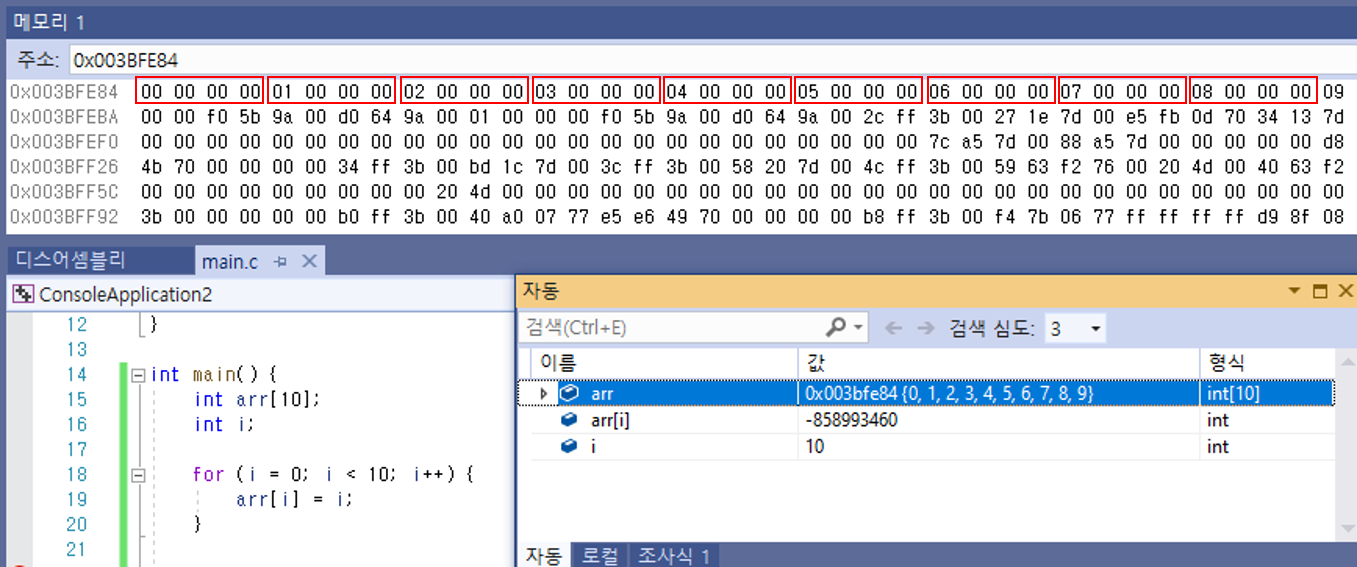Switch to the 디스어셈블리 tab
The image size is (1357, 567).
point(70,261)
